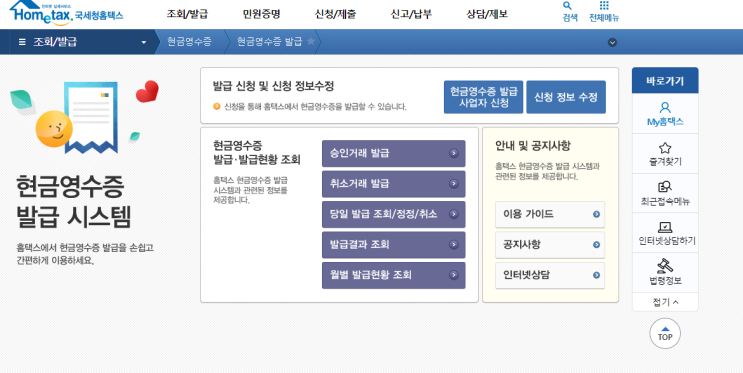This screenshot has height=373, width=743.
Task: Click arrow icon on 취소거래 발급
Action: pos(454,184)
